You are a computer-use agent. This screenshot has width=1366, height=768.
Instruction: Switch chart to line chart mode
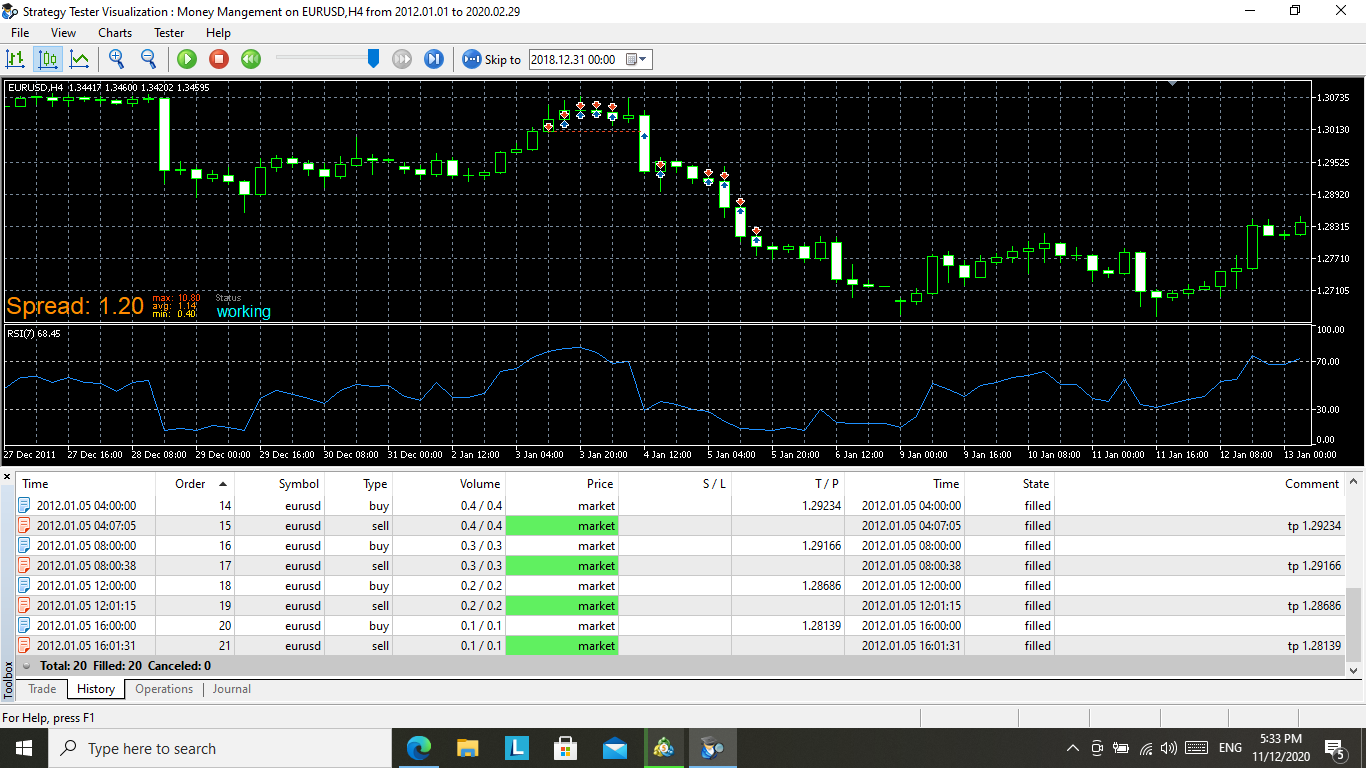click(79, 59)
